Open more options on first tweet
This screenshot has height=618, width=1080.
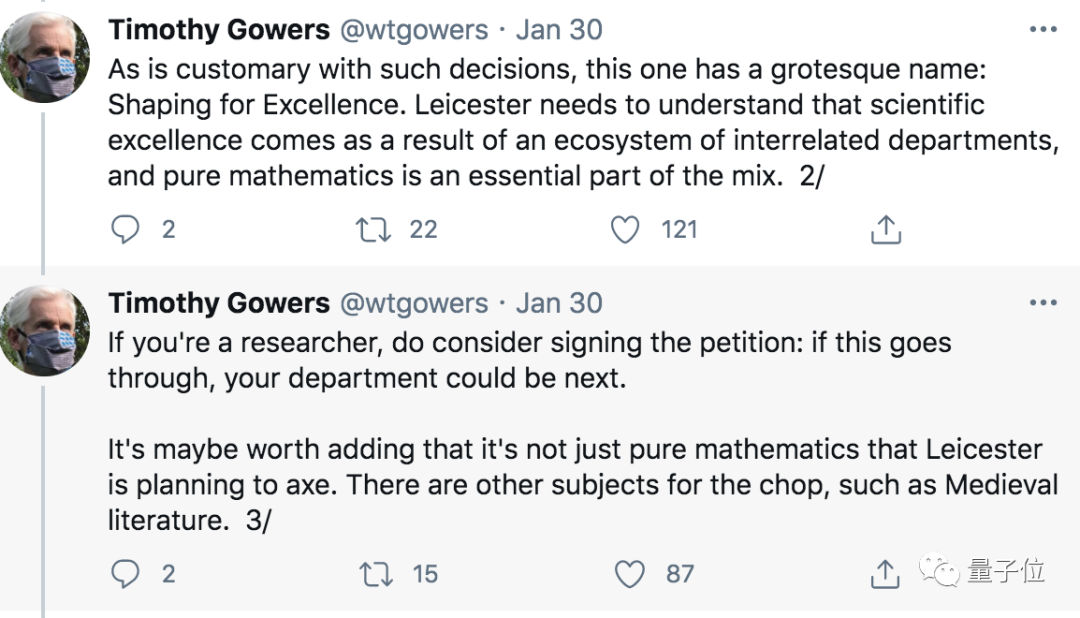1043,30
